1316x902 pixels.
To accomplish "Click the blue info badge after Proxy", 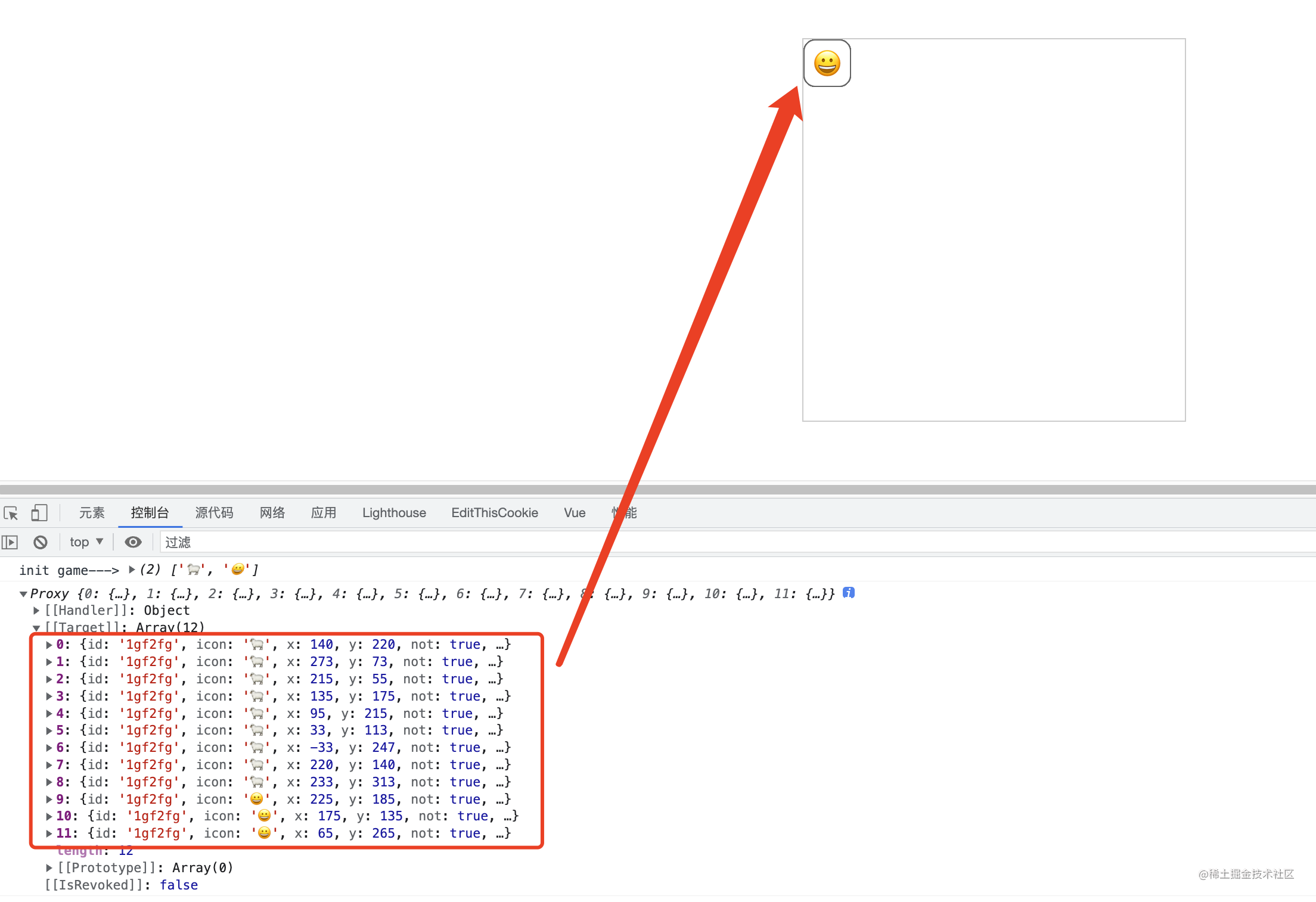I will 848,593.
